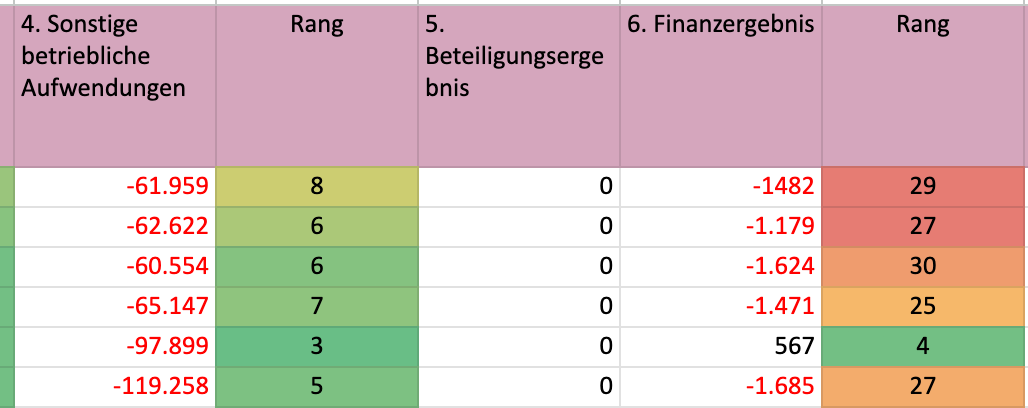Select the '6. Finanzergebnis' header cell

(721, 84)
